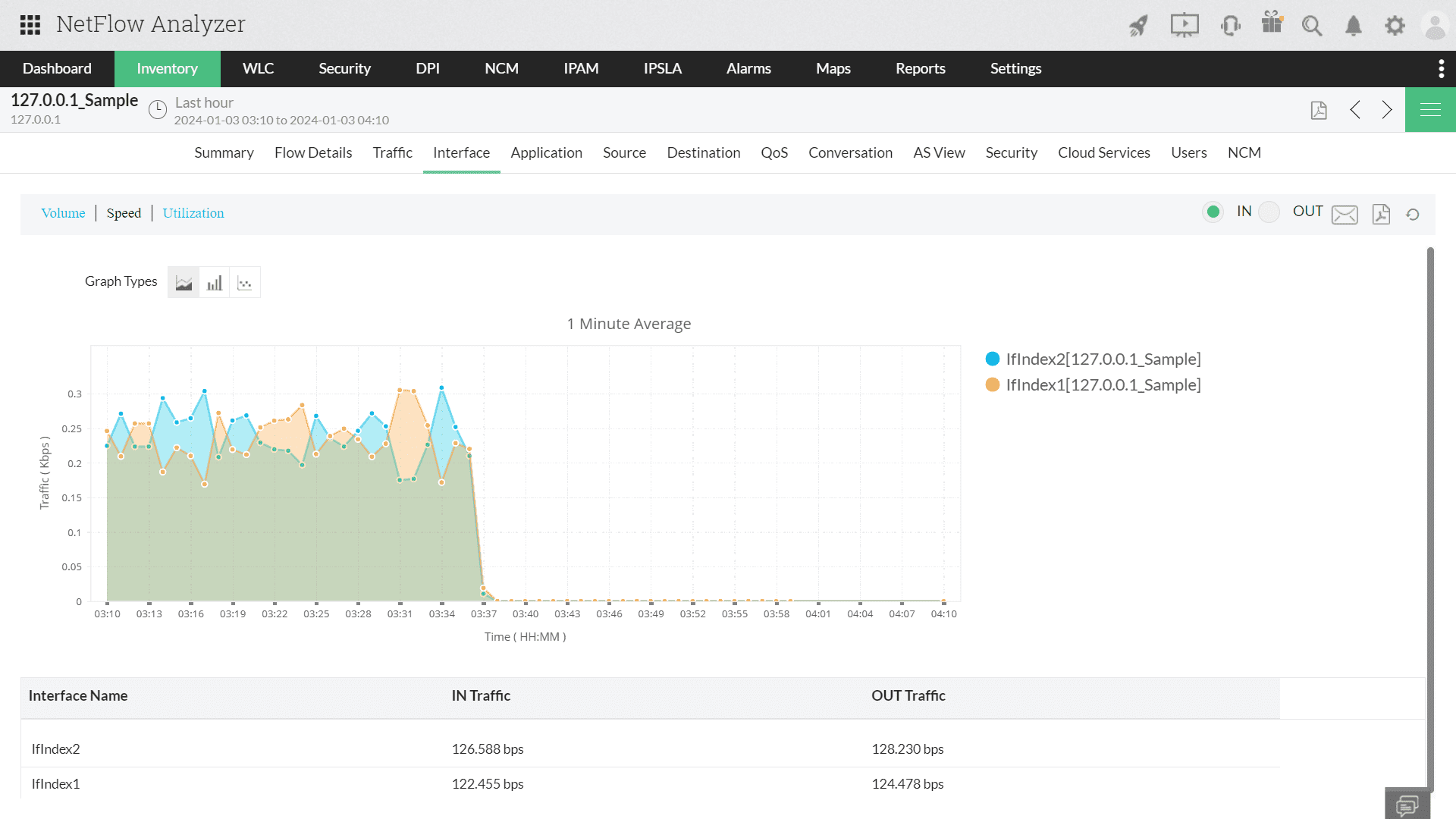Refresh the interface traffic graph

click(x=1412, y=215)
